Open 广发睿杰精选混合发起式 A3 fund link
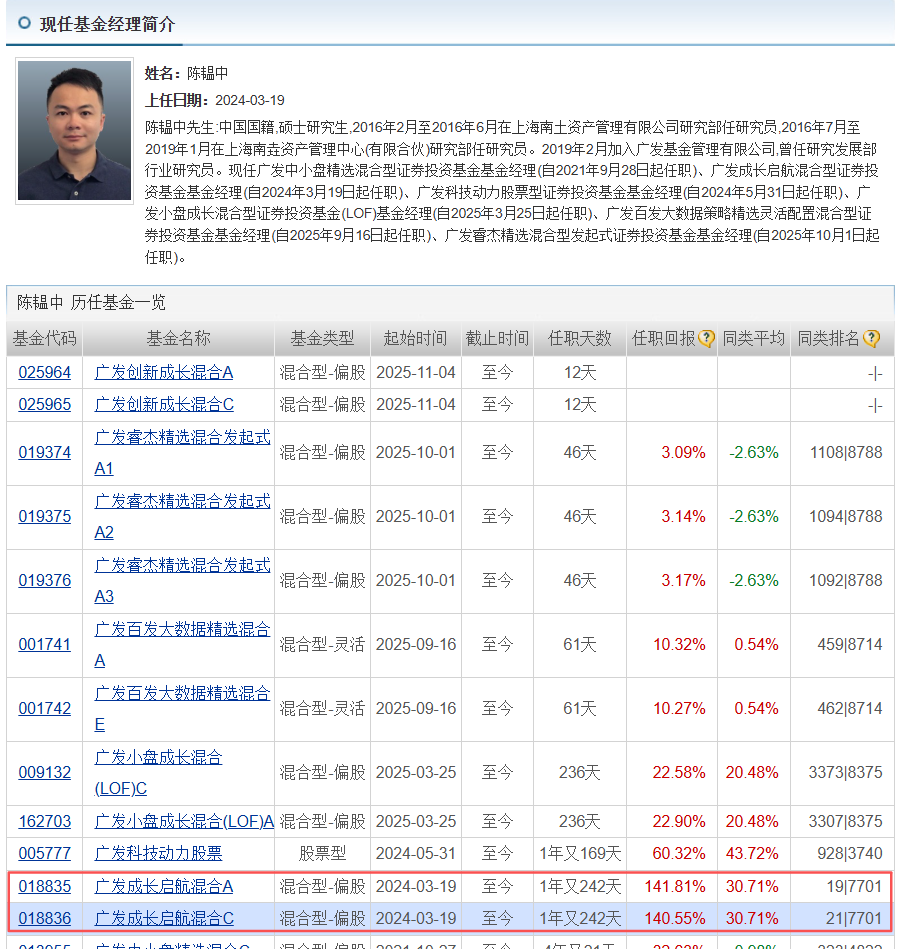 click(182, 580)
